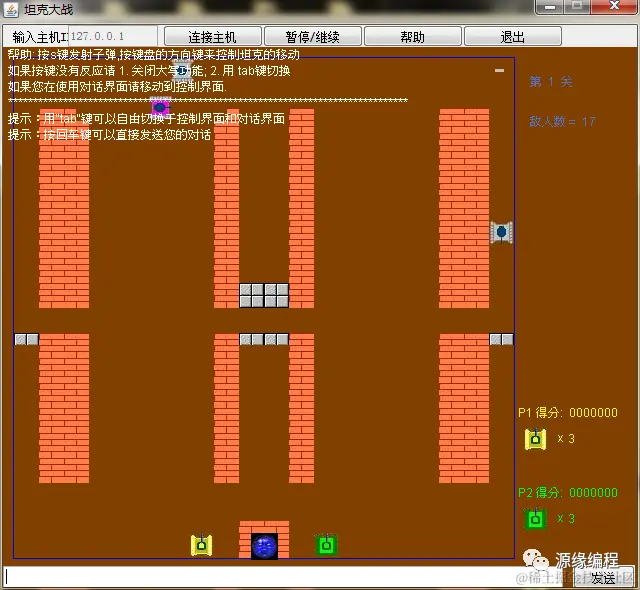Click the '输入主机I' label

(40, 37)
